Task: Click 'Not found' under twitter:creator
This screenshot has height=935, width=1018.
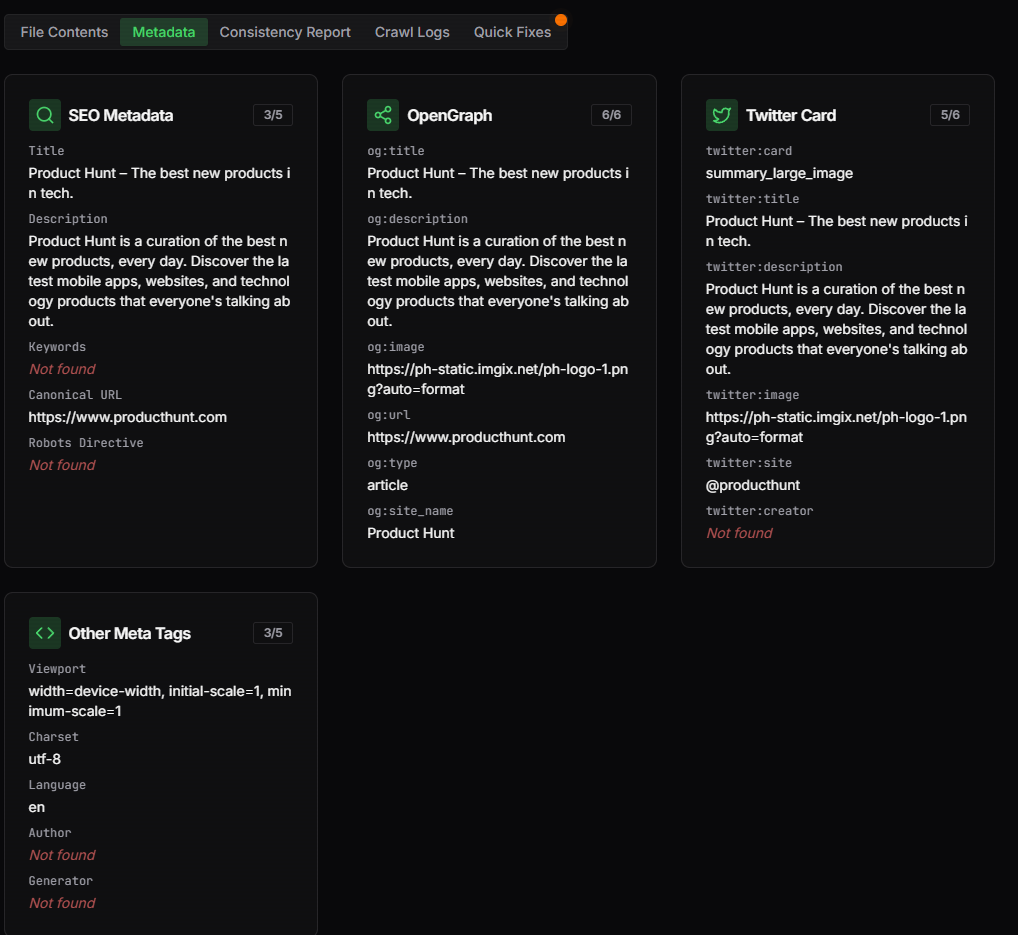Action: [739, 533]
